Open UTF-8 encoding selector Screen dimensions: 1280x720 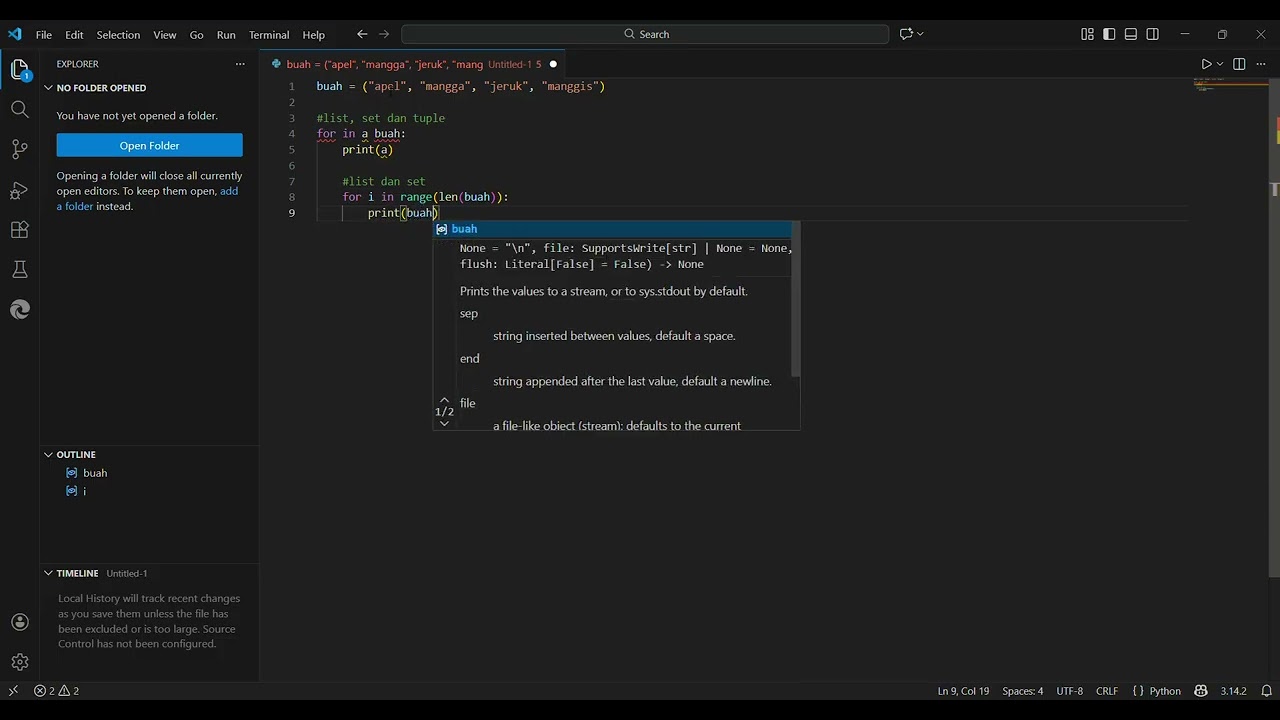point(1069,691)
